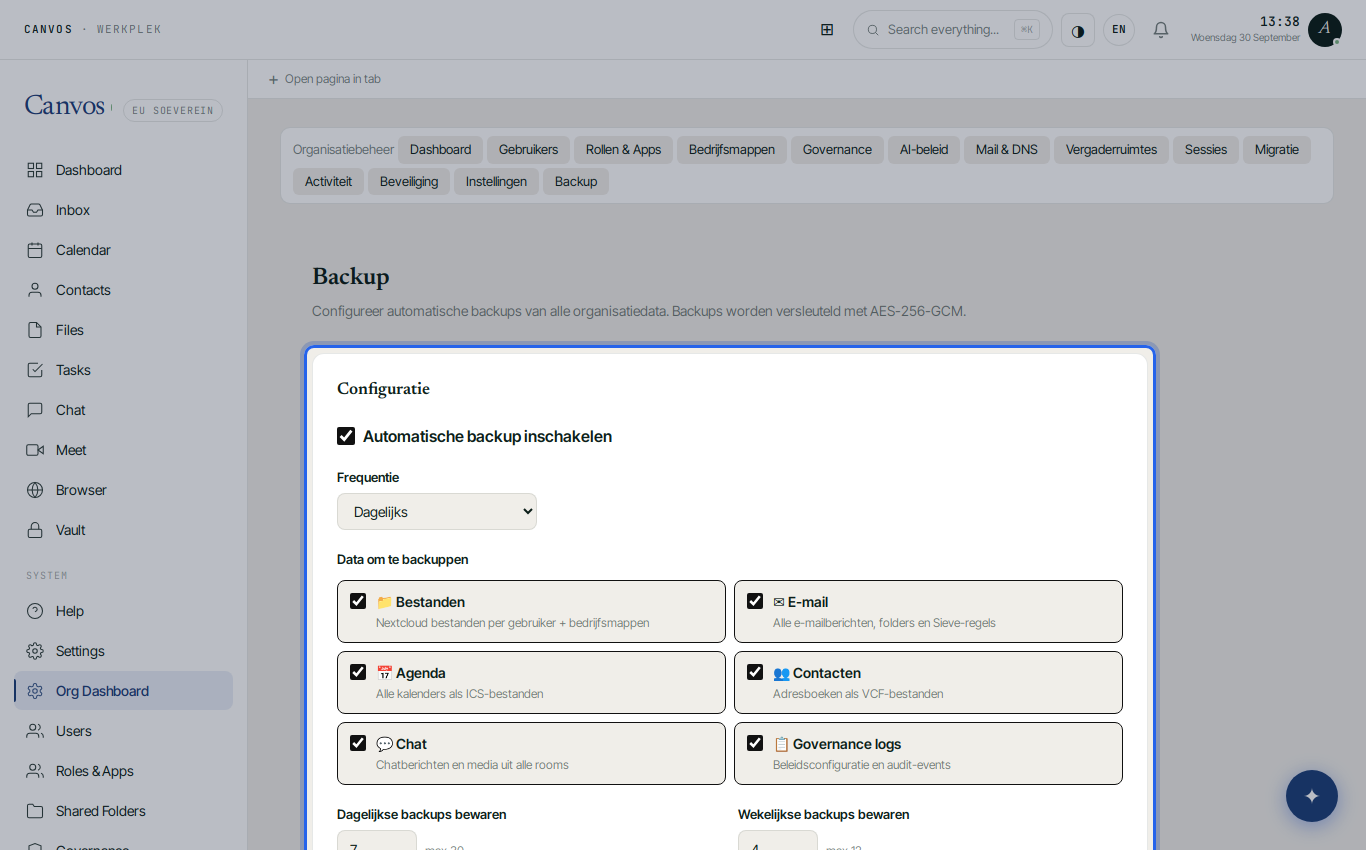Open Roles & Apps in sidebar
This screenshot has width=1366, height=850.
tap(123, 771)
